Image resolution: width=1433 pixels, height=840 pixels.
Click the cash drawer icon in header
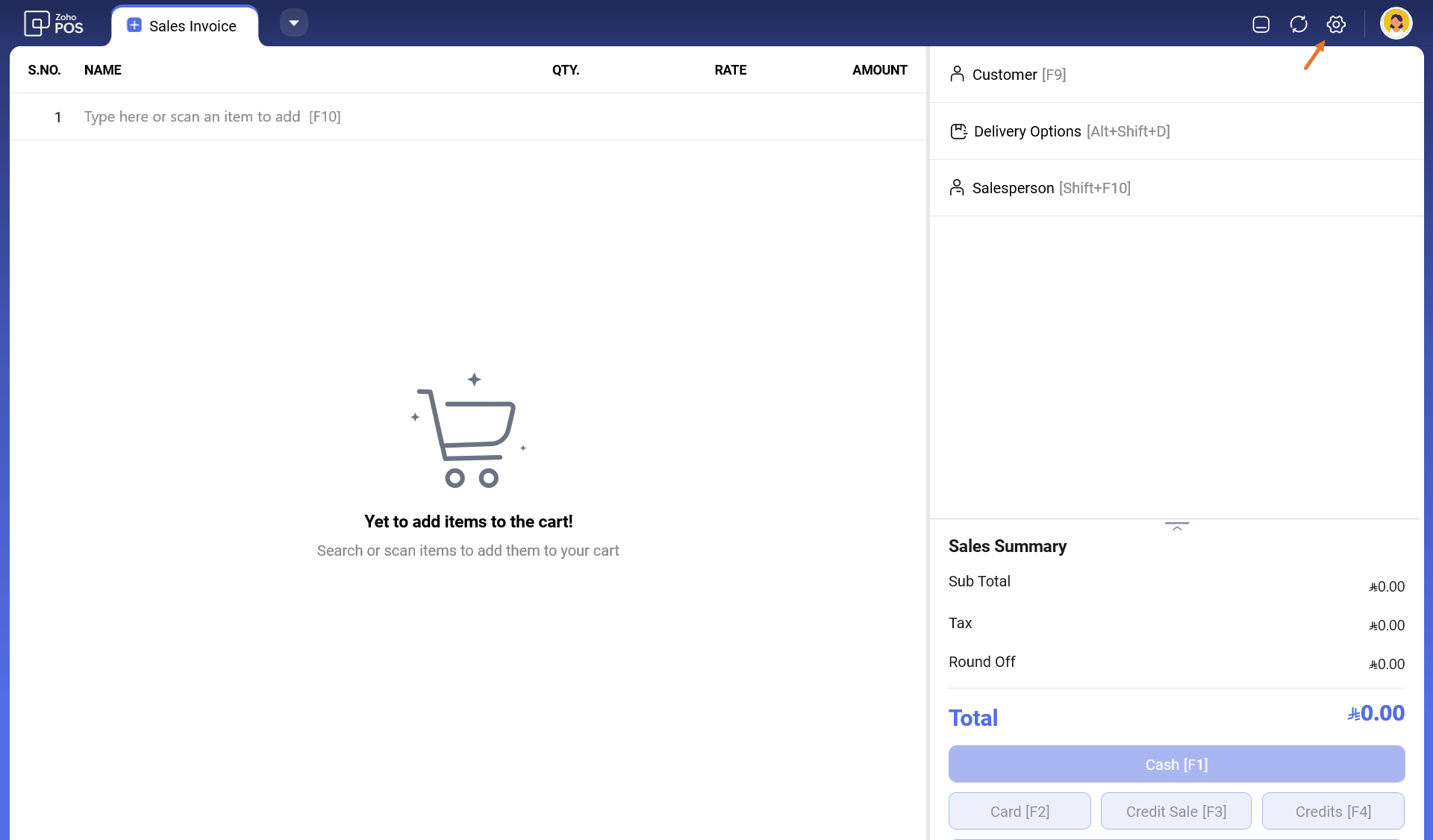point(1261,25)
